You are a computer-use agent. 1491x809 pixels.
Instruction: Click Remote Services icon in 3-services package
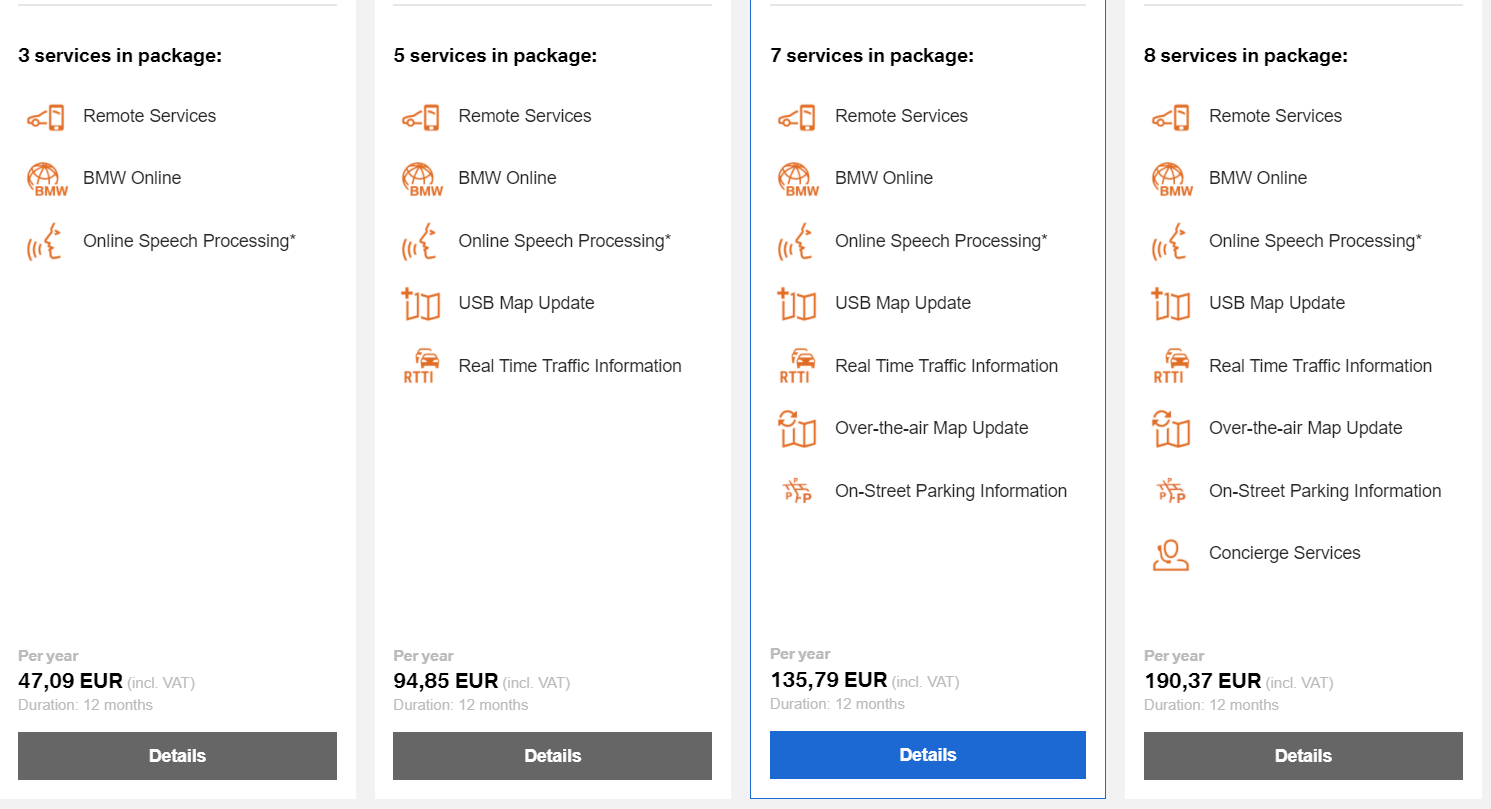pos(45,117)
